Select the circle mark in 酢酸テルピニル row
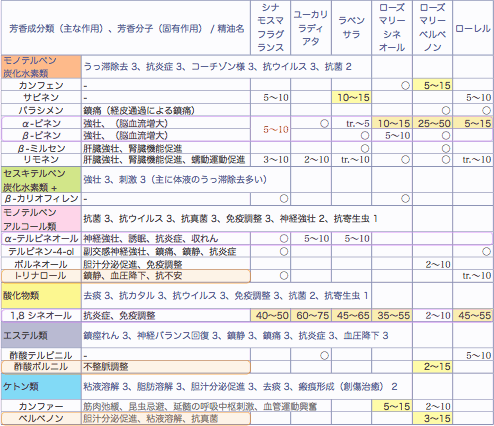 [324, 356]
